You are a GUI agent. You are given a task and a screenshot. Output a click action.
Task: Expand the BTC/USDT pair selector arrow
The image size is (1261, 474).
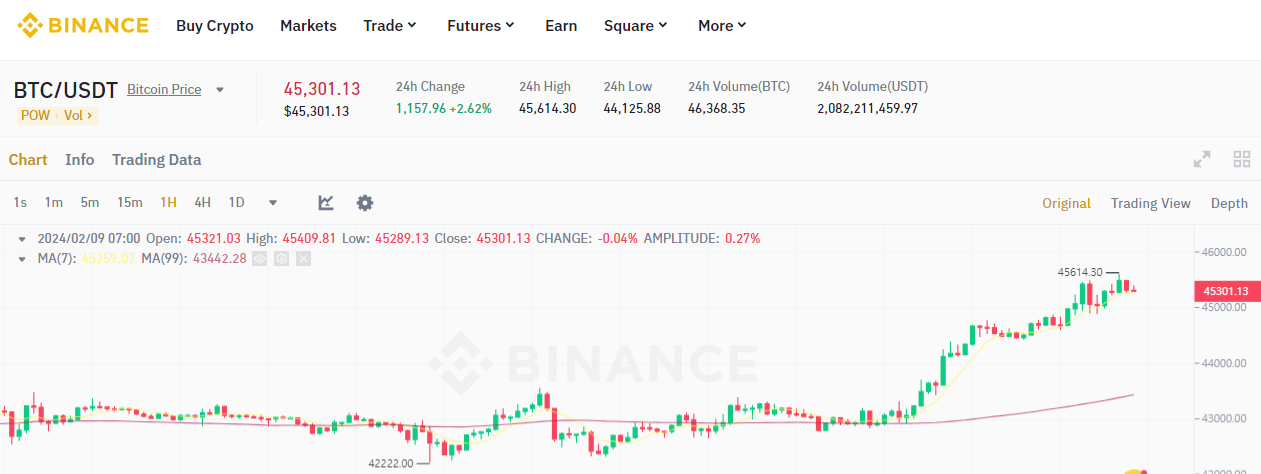pyautogui.click(x=220, y=90)
